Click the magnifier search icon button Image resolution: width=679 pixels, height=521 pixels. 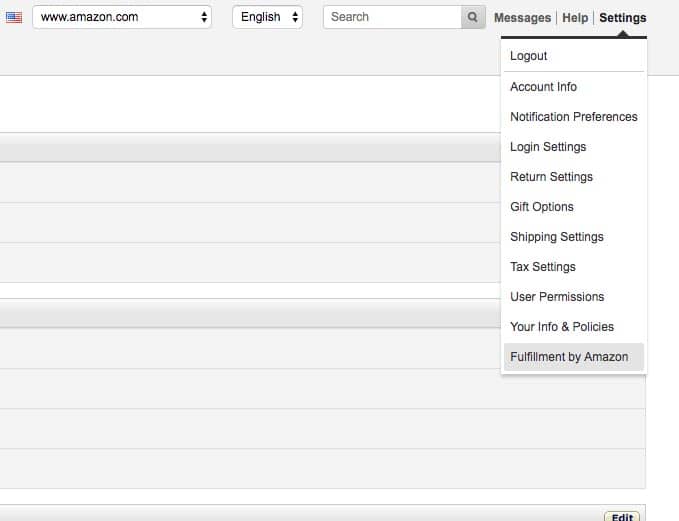(x=473, y=17)
